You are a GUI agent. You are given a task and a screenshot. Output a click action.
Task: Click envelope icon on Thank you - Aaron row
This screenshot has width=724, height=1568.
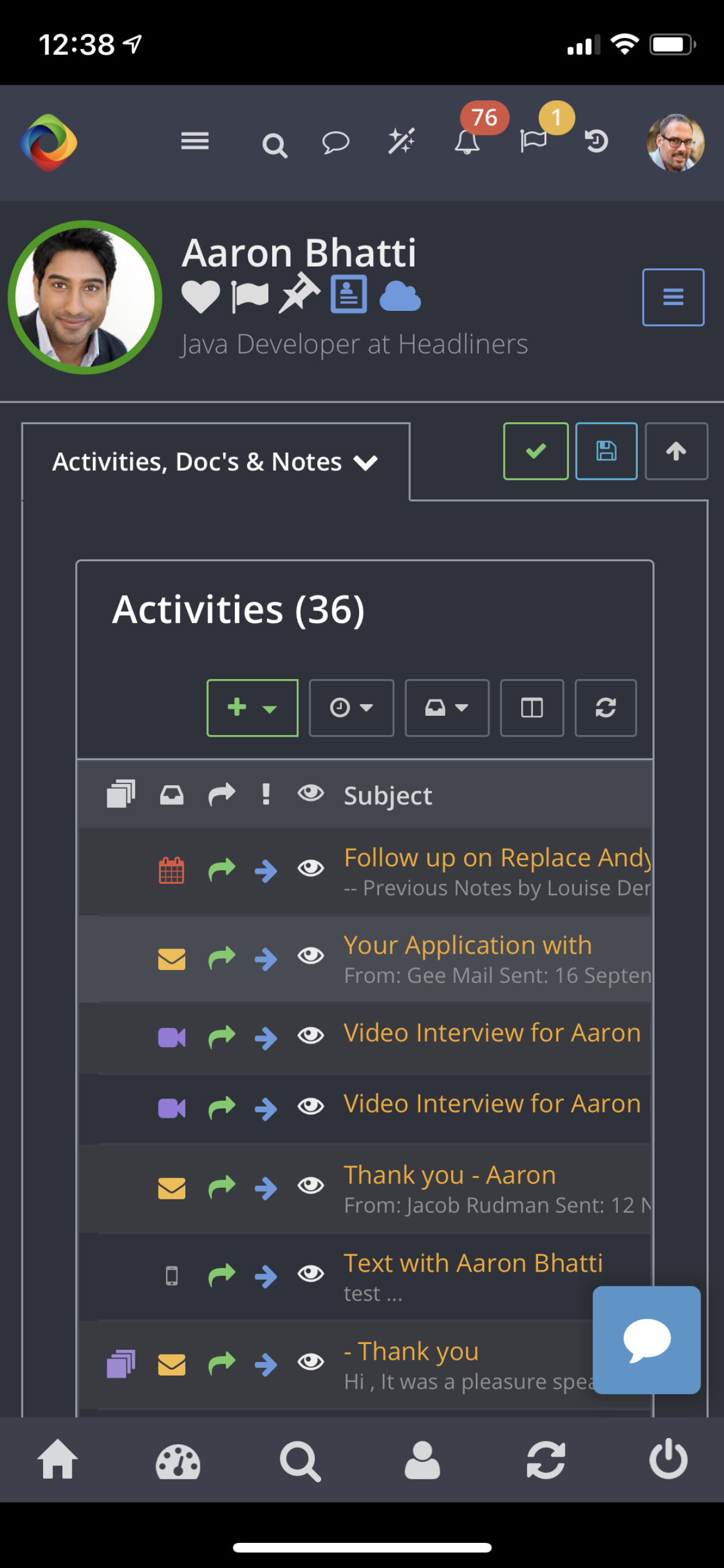(171, 1188)
